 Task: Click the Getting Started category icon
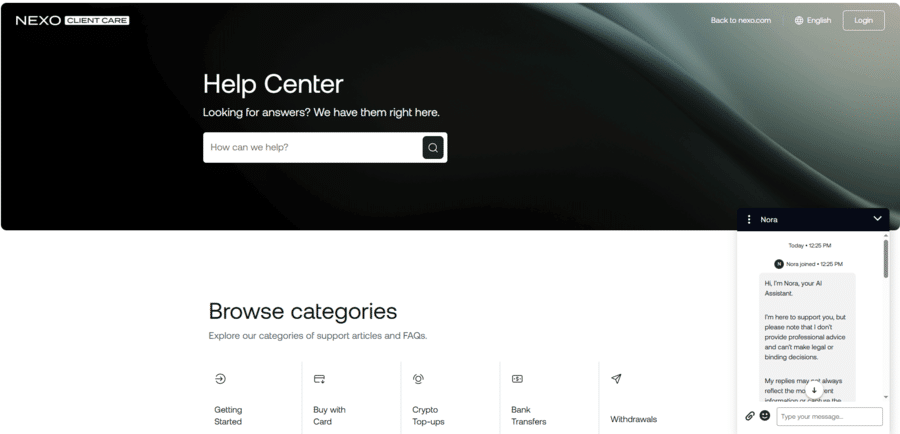[x=220, y=379]
